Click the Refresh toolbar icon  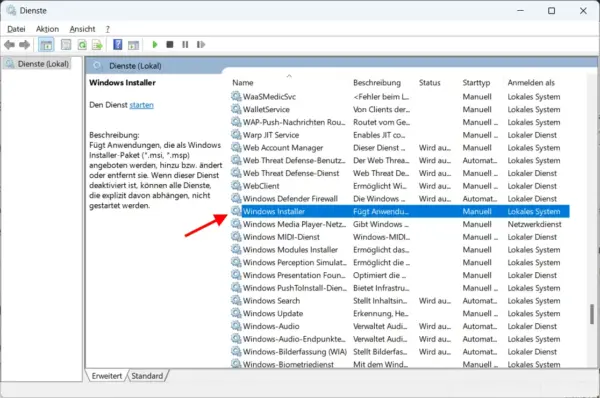[82, 45]
